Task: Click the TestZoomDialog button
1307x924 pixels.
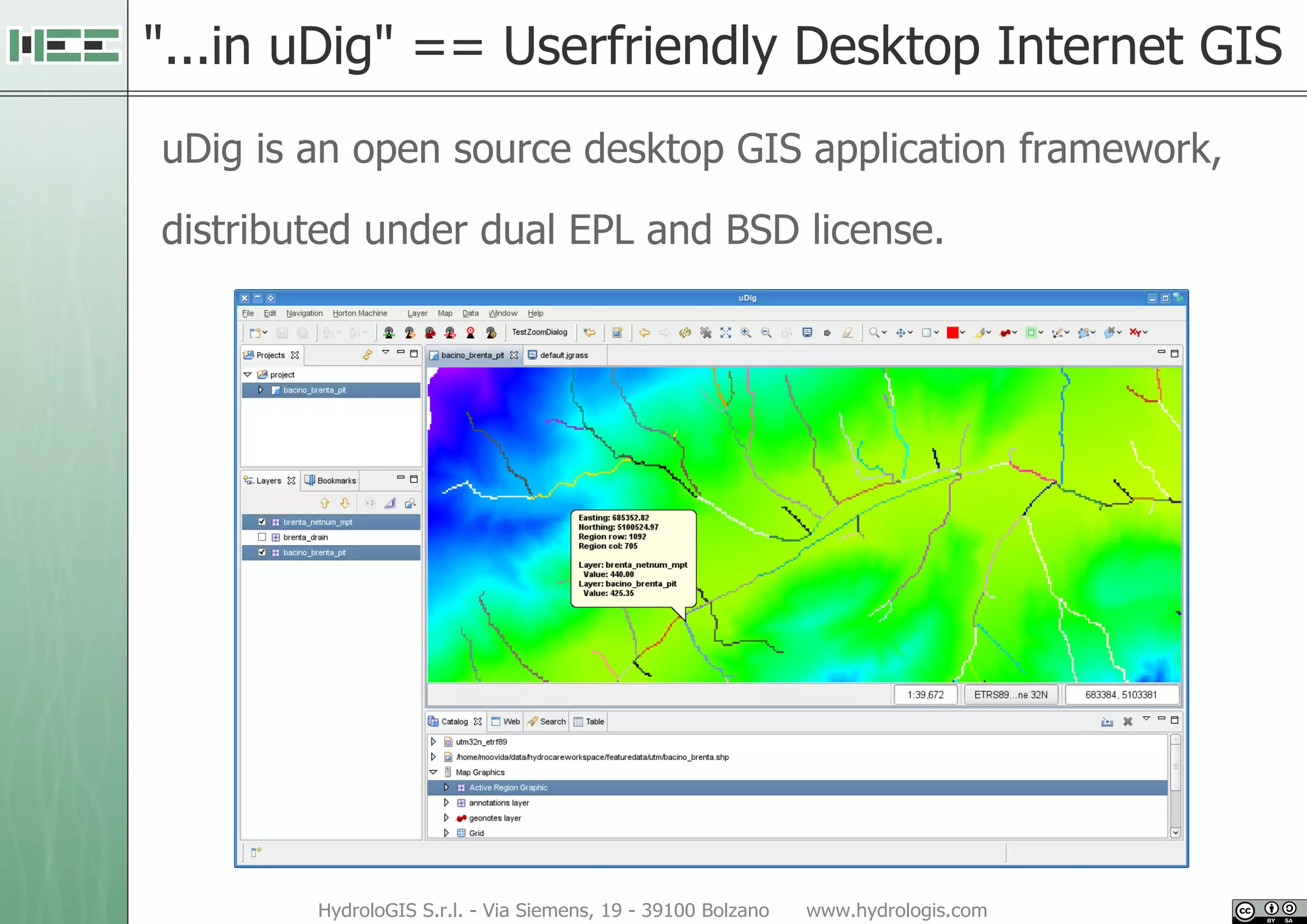Action: click(539, 332)
